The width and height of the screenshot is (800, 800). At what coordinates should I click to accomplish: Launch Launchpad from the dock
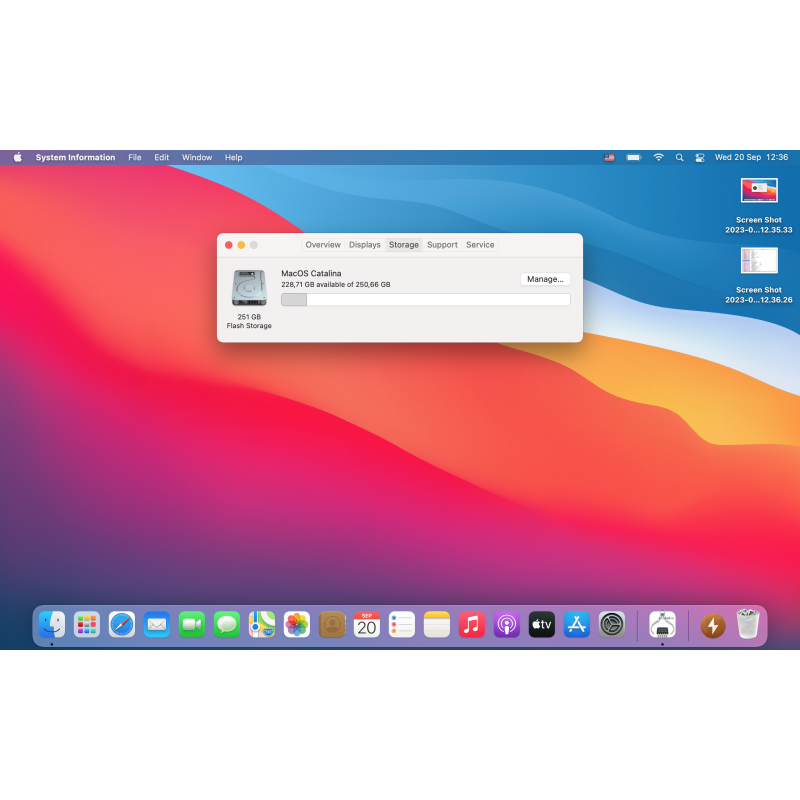(87, 625)
